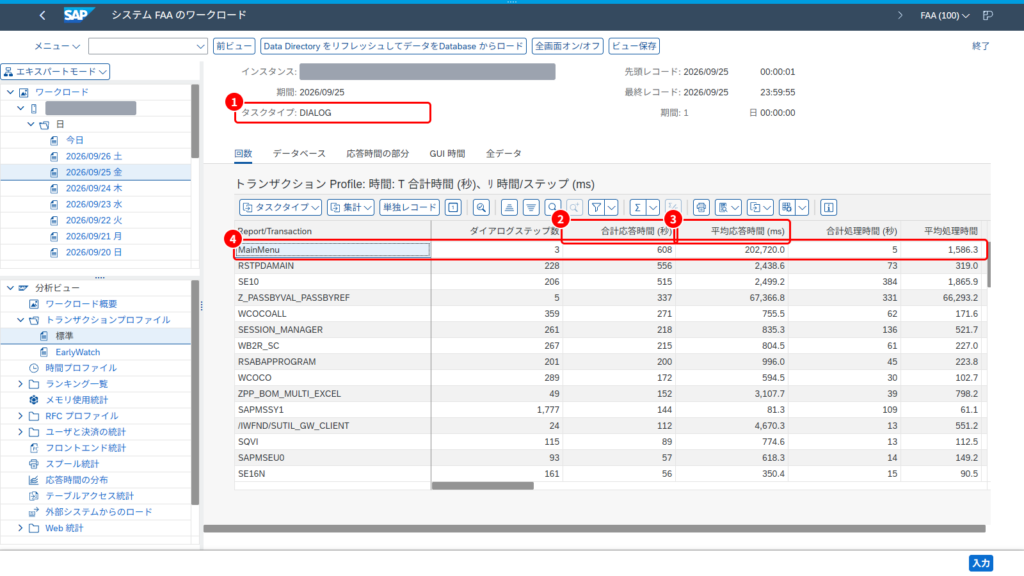Click the layout grid icon in the toolbar
The image size is (1024, 576).
787,208
